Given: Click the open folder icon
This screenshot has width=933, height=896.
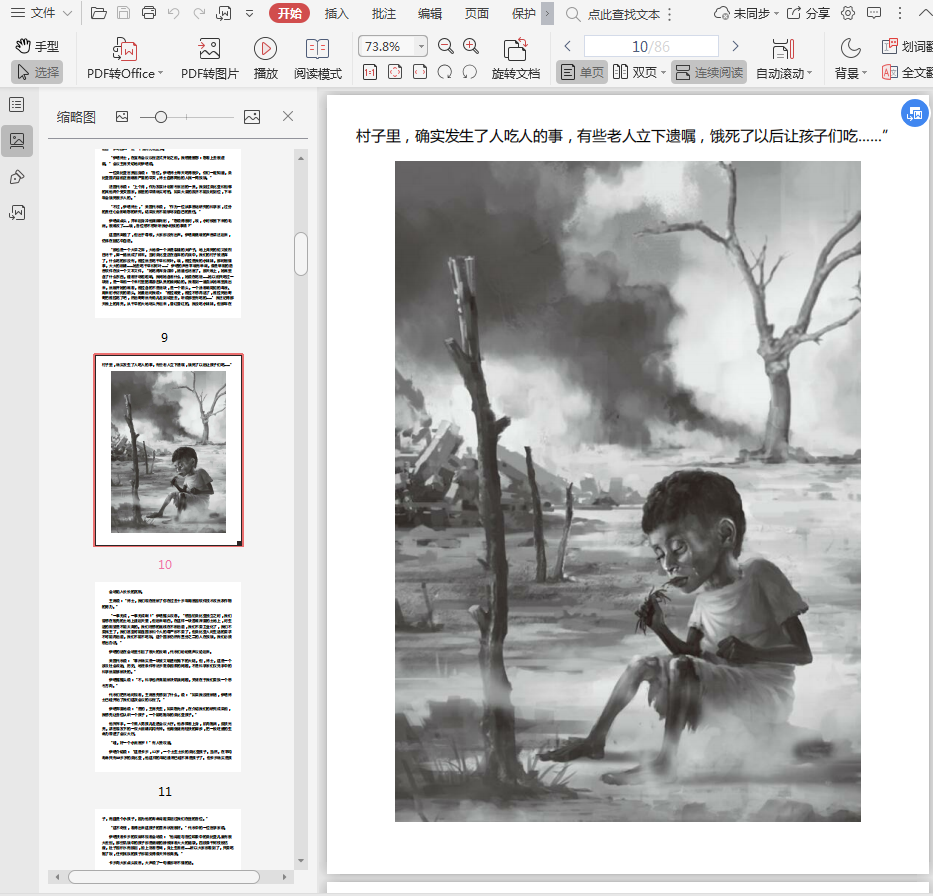Looking at the screenshot, I should point(98,13).
